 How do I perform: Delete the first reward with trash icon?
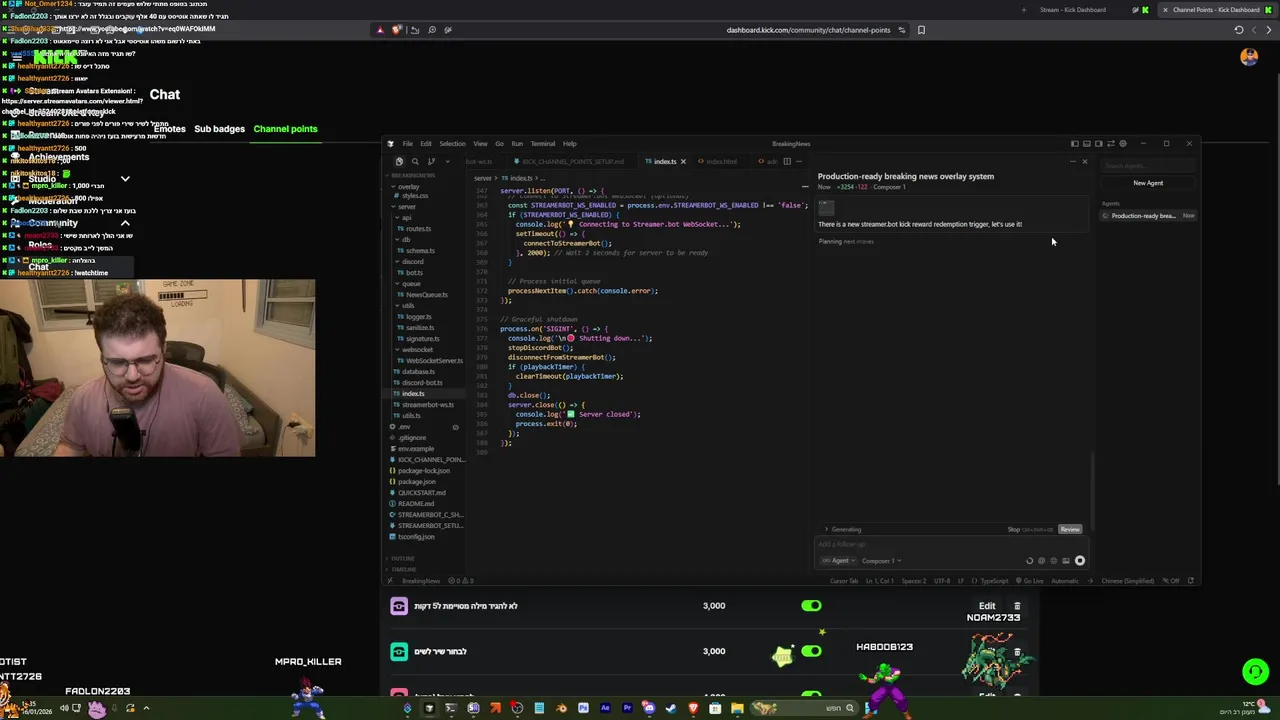click(x=1017, y=606)
